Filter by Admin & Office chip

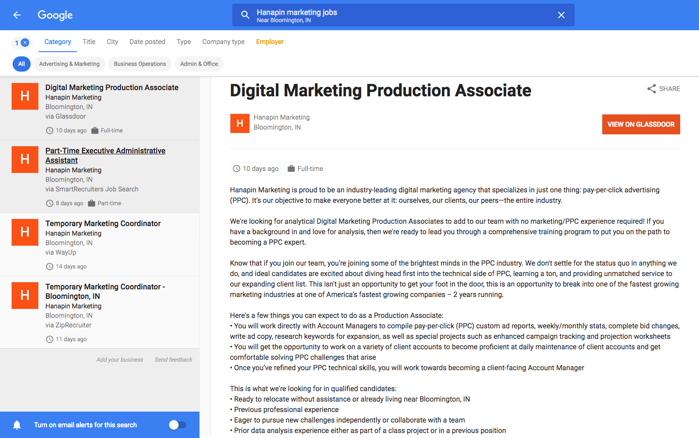[x=199, y=64]
